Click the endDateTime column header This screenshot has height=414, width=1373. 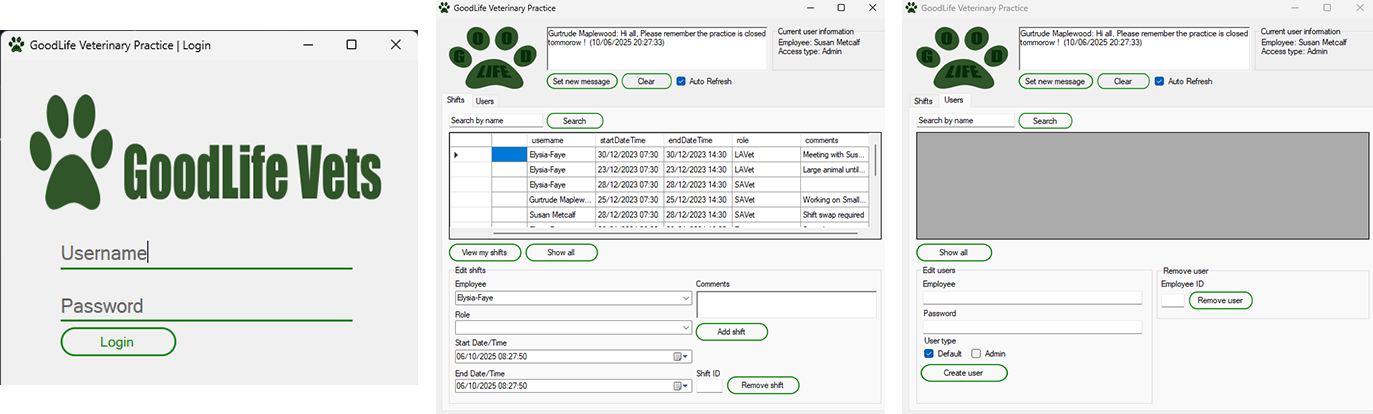click(x=698, y=140)
